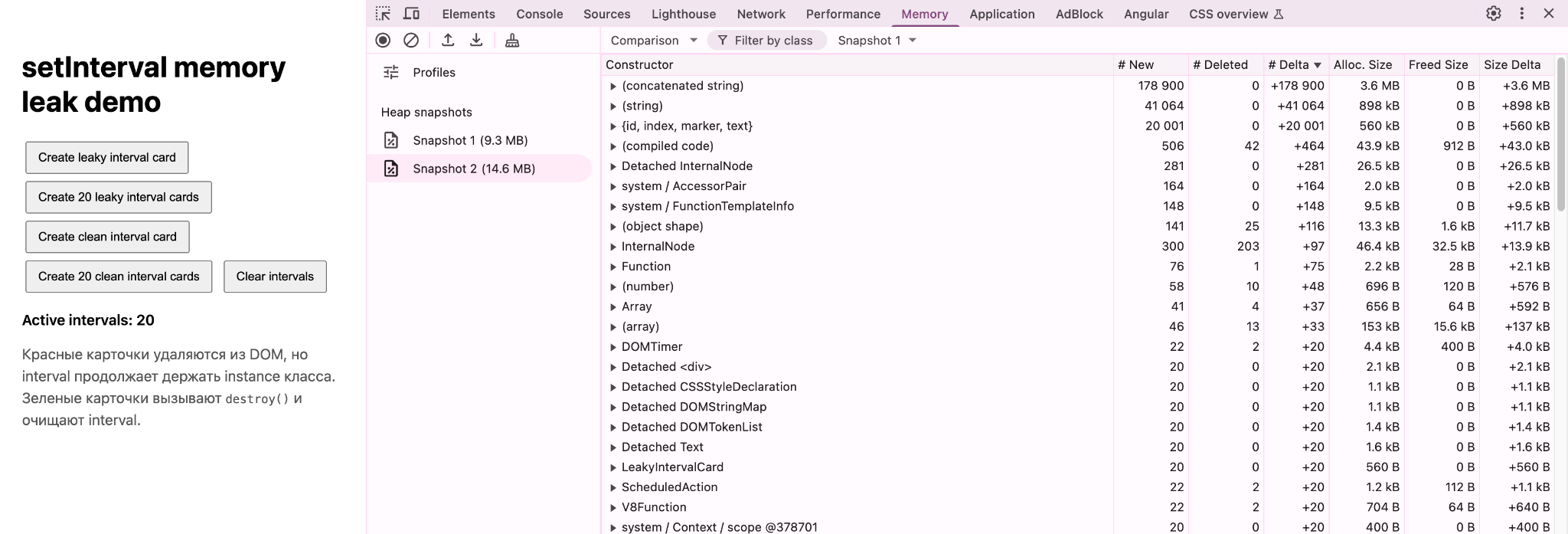This screenshot has width=1568, height=534.
Task: Open the Snapshot 1 base snapshot dropdown
Action: 877,40
